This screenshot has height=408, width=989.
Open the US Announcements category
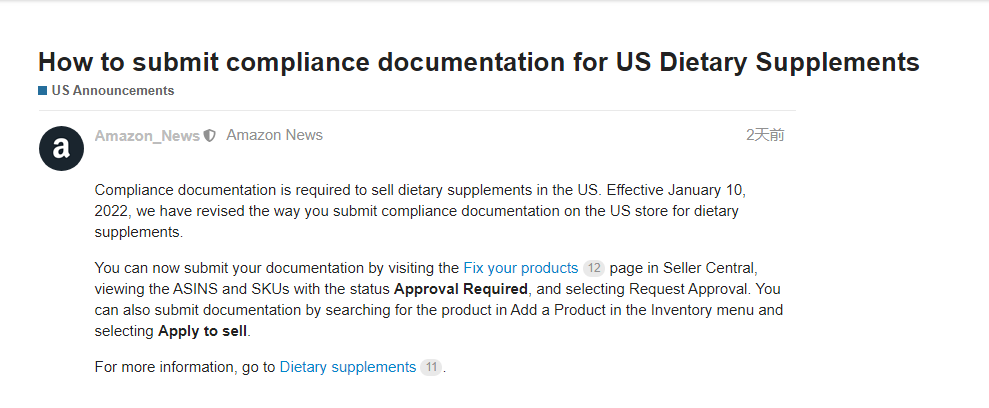(x=112, y=91)
